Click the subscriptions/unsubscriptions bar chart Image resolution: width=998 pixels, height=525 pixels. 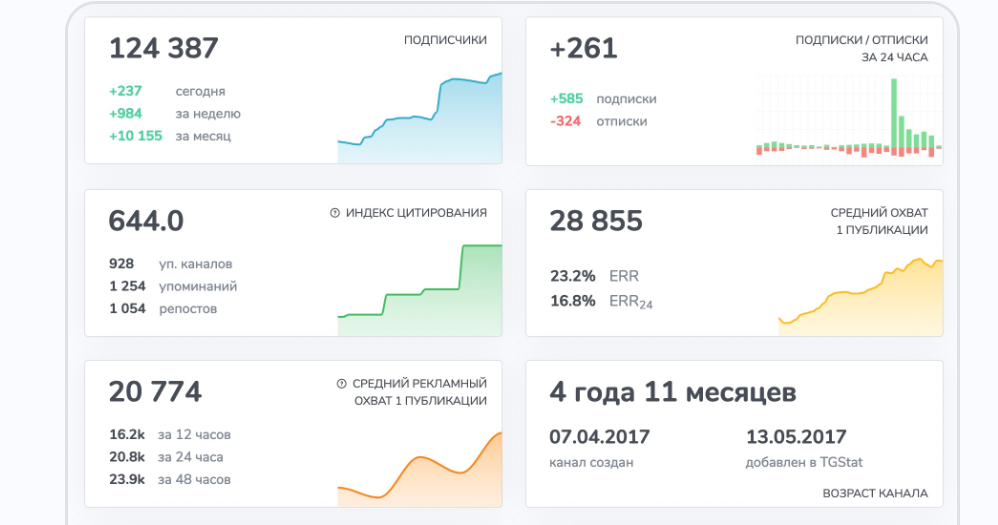coord(848,118)
